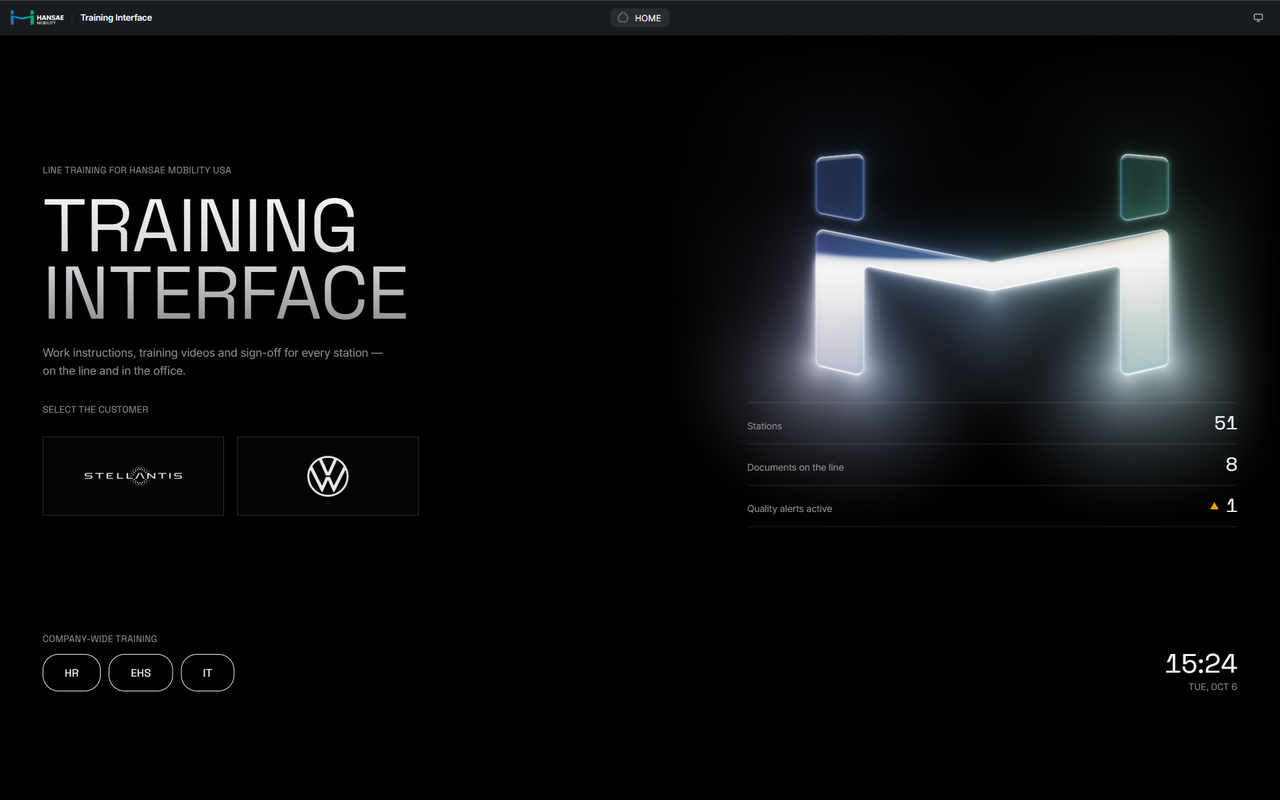Click the COMPANY-WIDE TRAINING label
Image resolution: width=1280 pixels, height=800 pixels.
tap(100, 639)
